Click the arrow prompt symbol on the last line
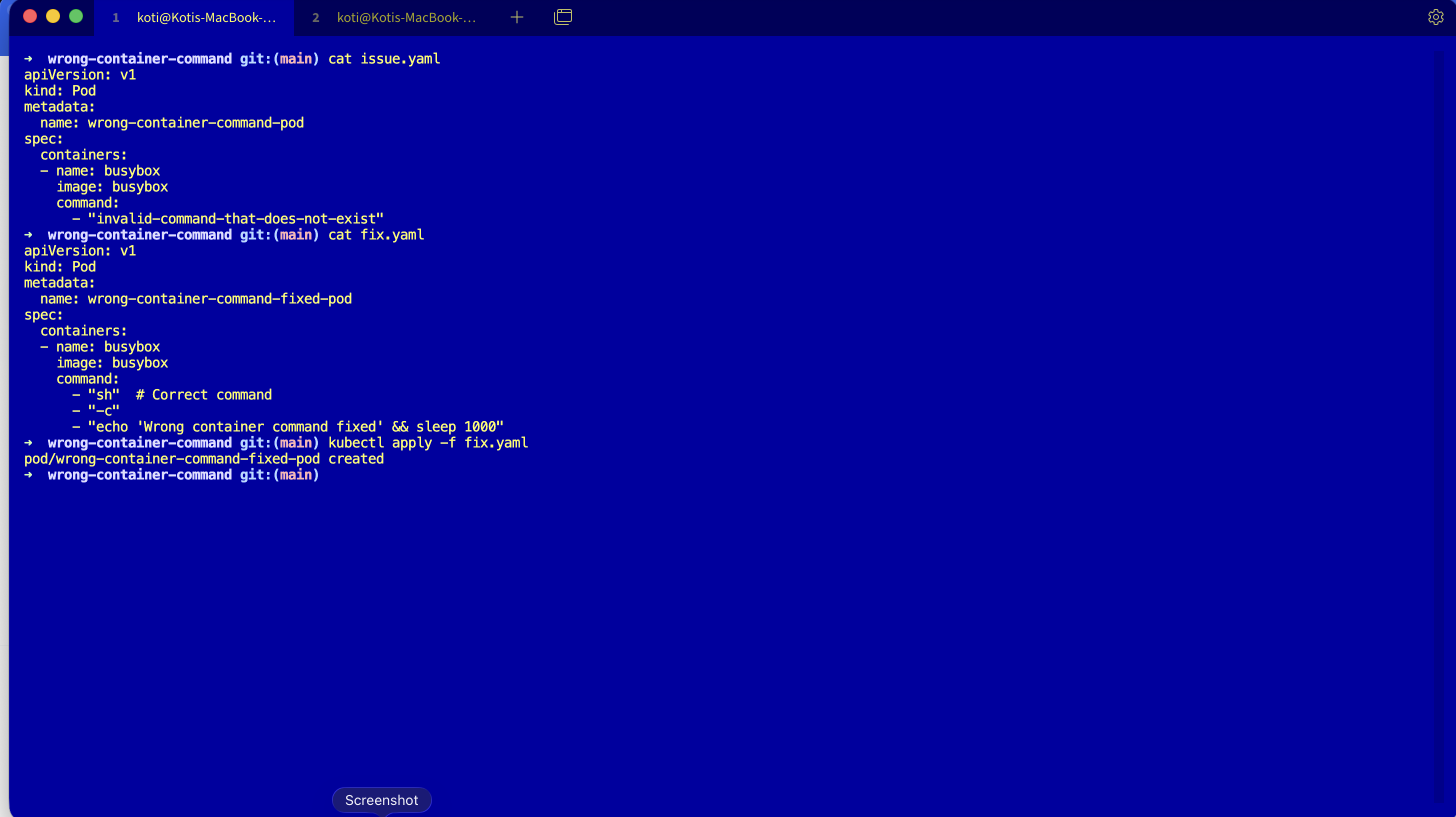This screenshot has height=817, width=1456. click(29, 475)
